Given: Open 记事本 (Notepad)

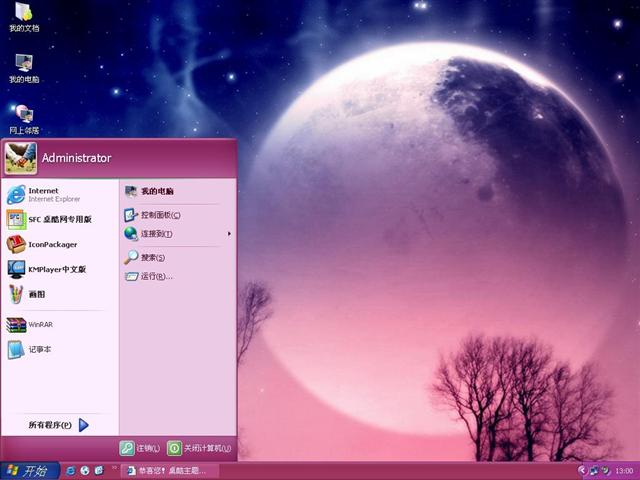Looking at the screenshot, I should pos(40,350).
